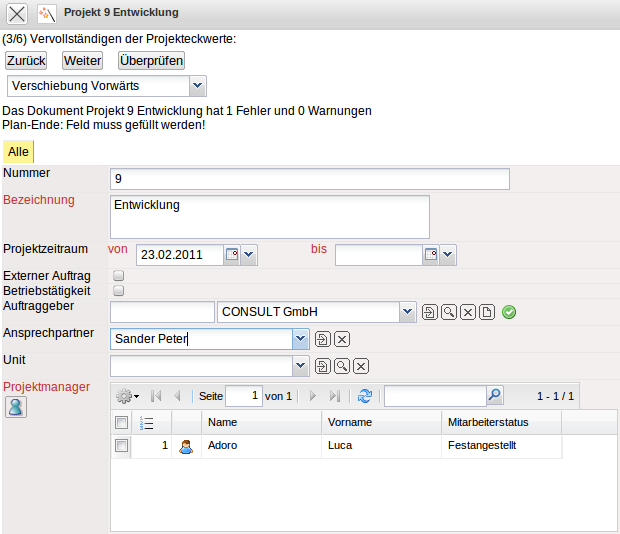620x534 pixels.
Task: Close the Projekt 9 Entwicklung dialog
Action: [x=17, y=14]
